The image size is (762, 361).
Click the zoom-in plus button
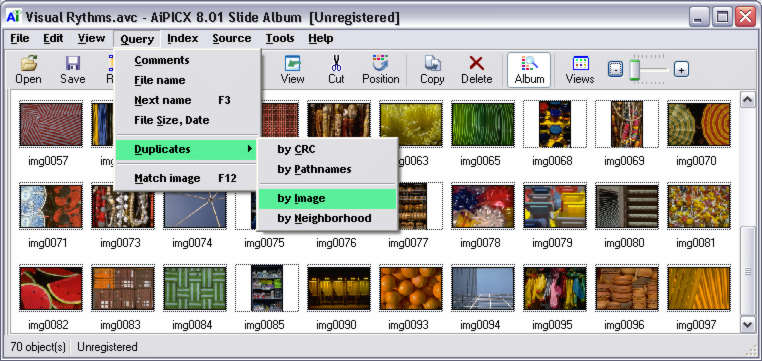(681, 70)
